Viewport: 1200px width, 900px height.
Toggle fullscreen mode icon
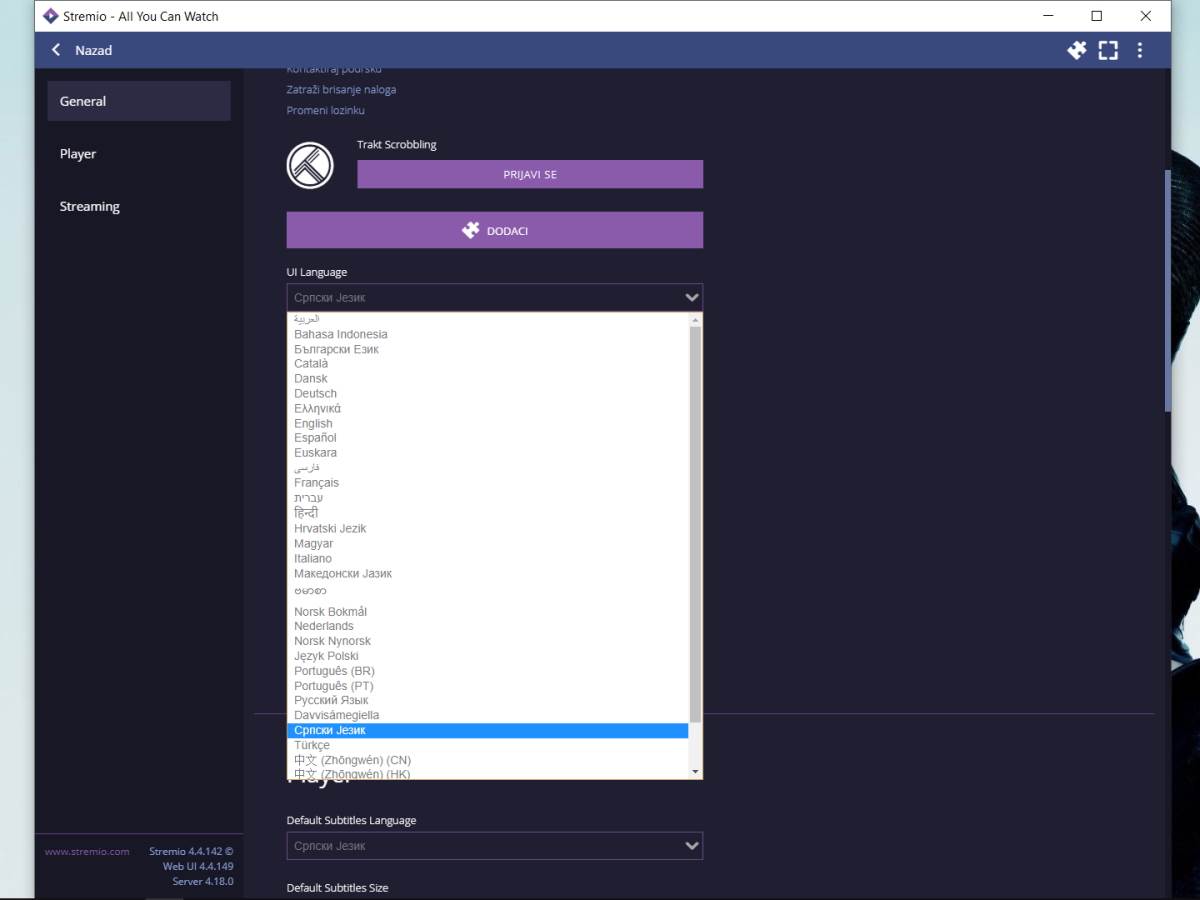[x=1108, y=50]
